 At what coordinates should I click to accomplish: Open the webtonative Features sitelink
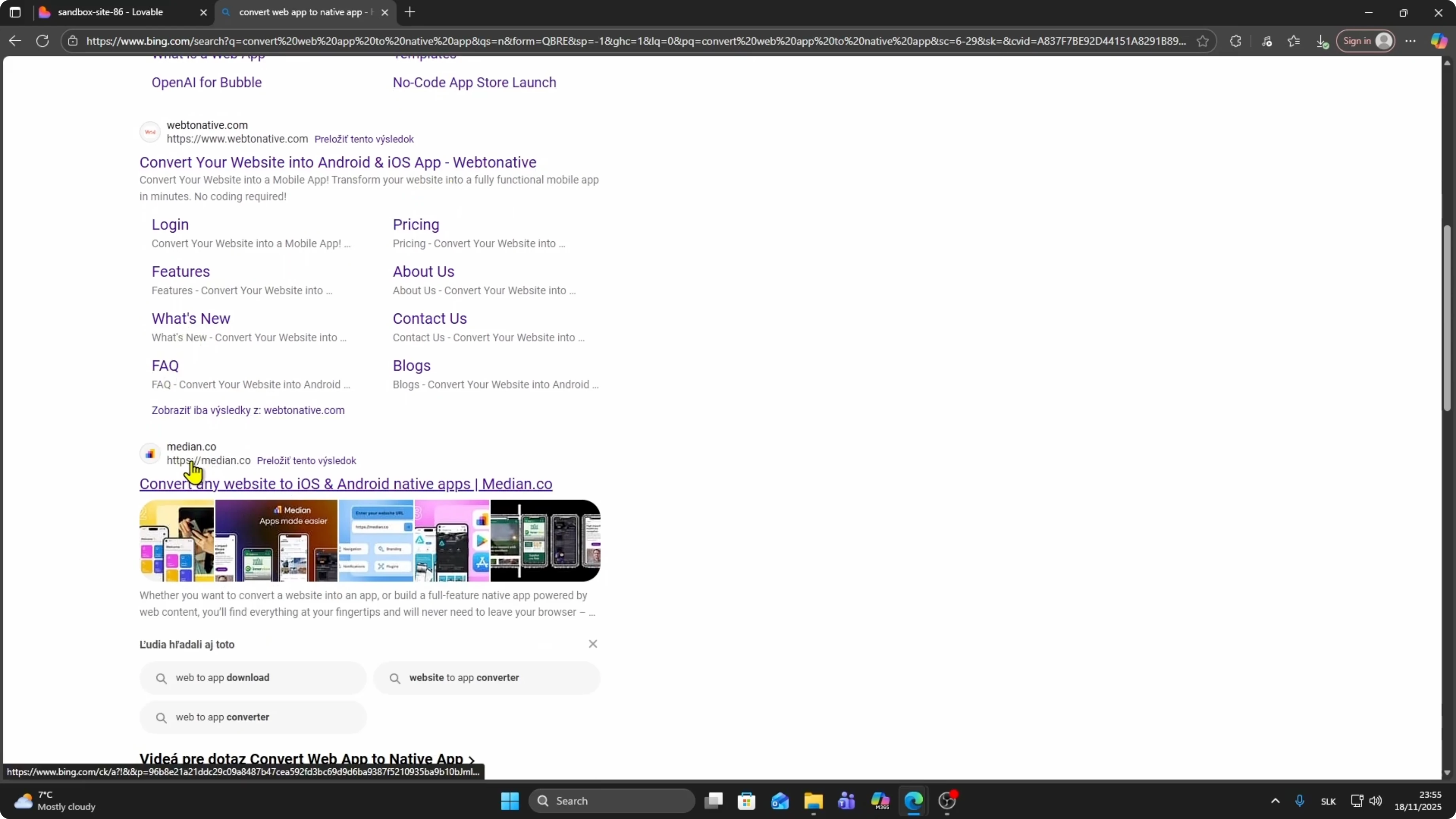(180, 271)
